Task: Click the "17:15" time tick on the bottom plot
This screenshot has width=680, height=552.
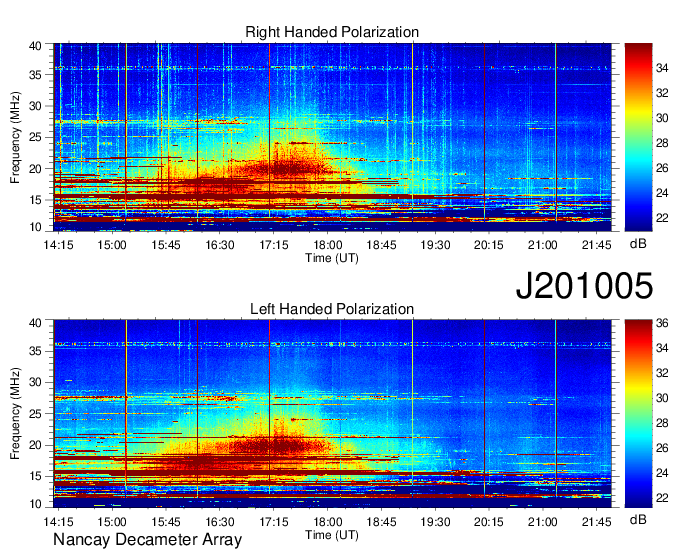Action: (274, 522)
